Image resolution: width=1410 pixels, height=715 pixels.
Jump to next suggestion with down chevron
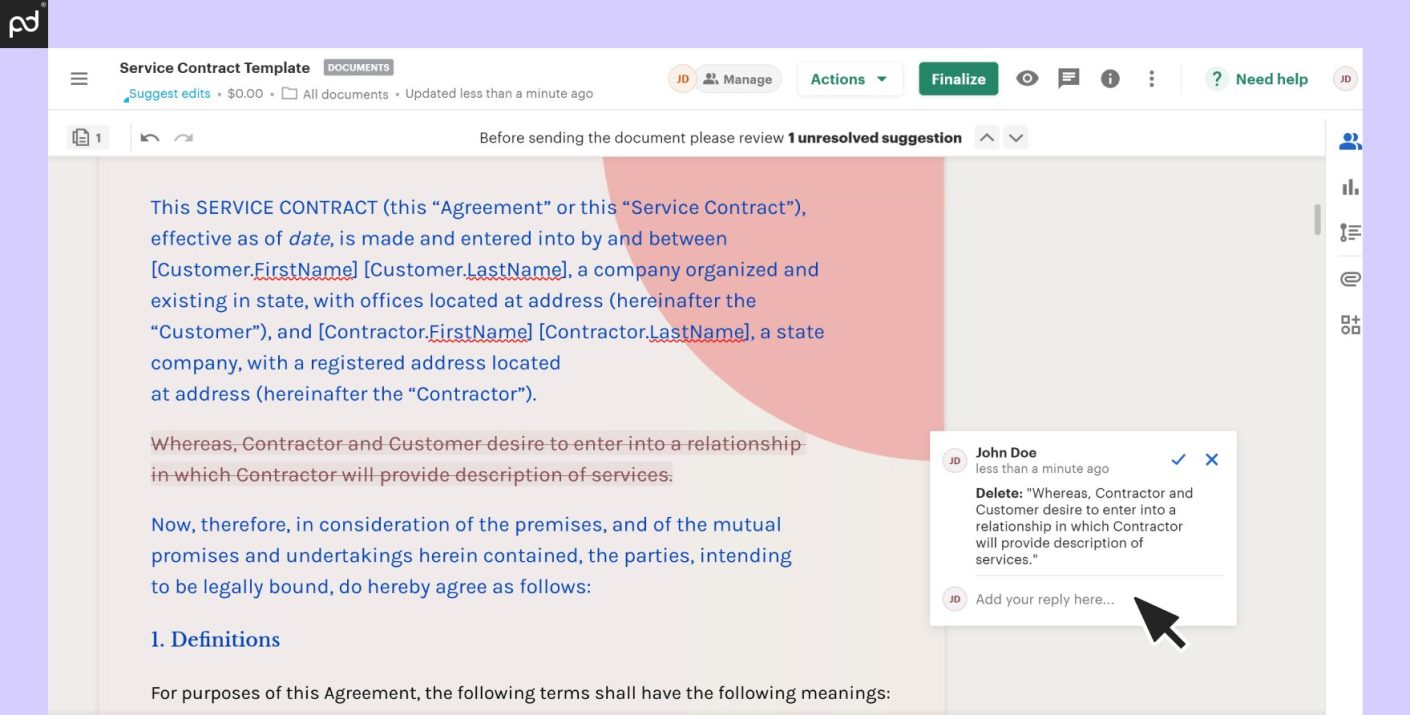pyautogui.click(x=1015, y=137)
